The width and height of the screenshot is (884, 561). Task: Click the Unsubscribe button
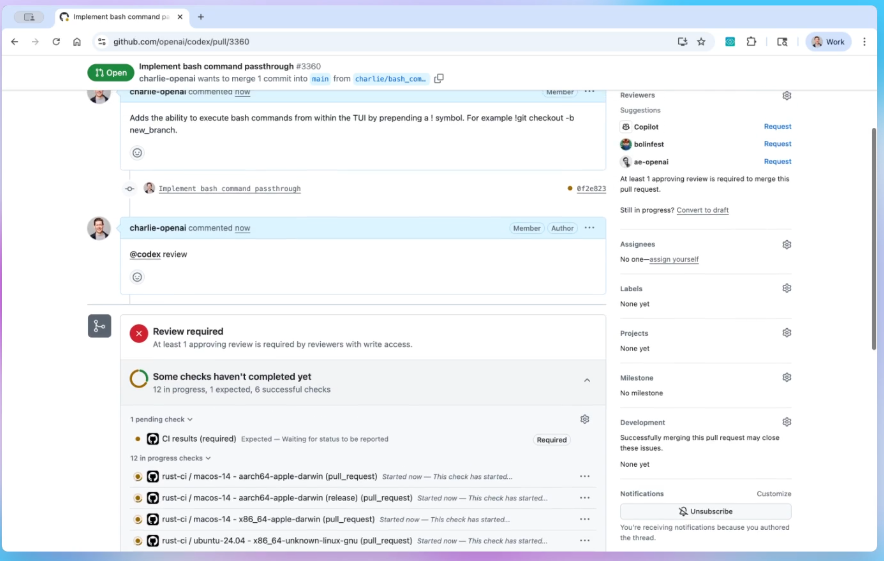point(705,511)
